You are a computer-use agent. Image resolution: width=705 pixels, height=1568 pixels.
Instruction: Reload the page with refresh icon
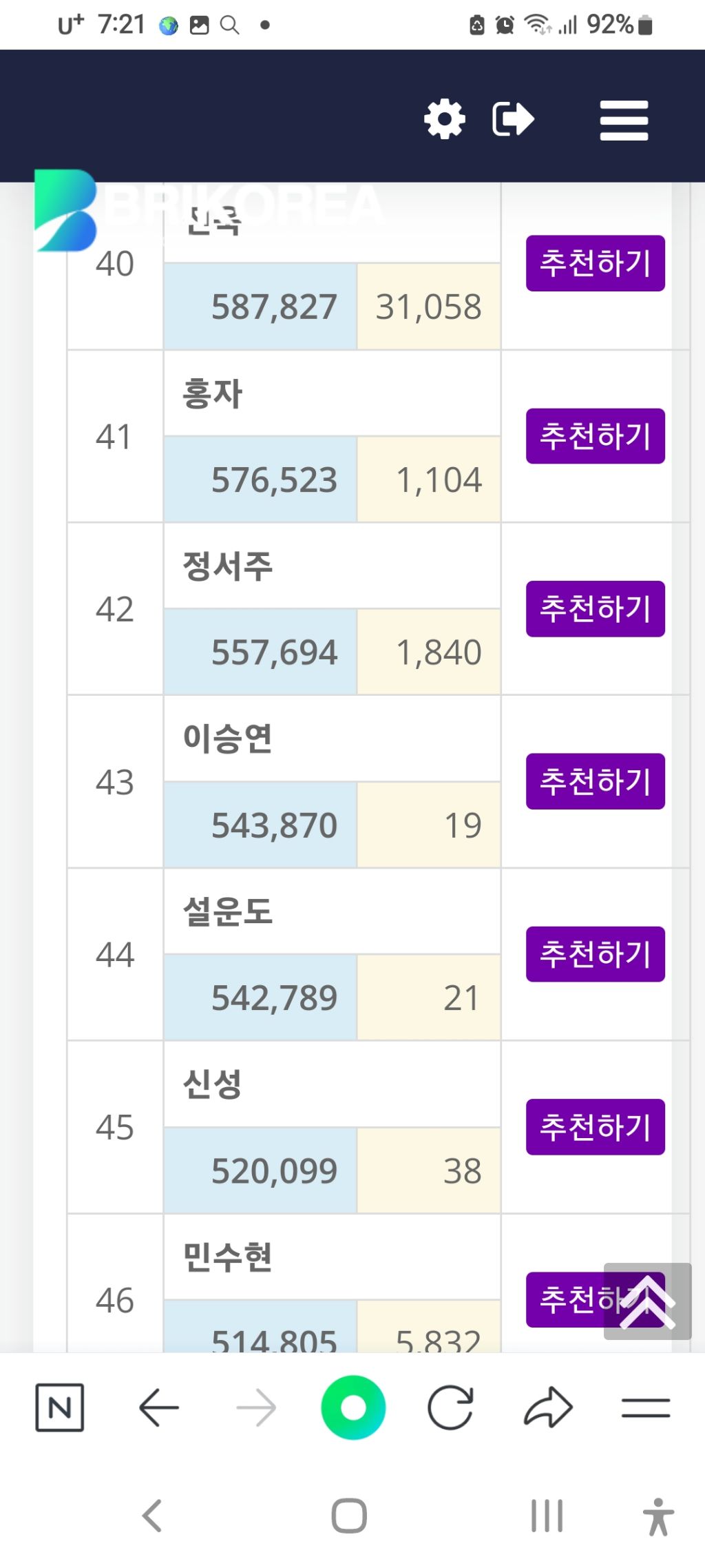click(450, 1407)
